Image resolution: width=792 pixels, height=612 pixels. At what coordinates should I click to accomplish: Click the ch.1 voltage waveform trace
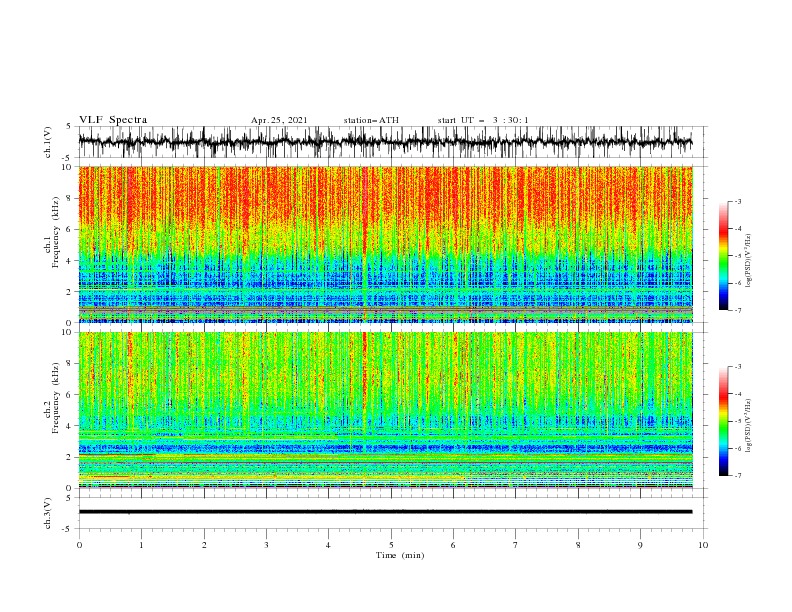385,142
